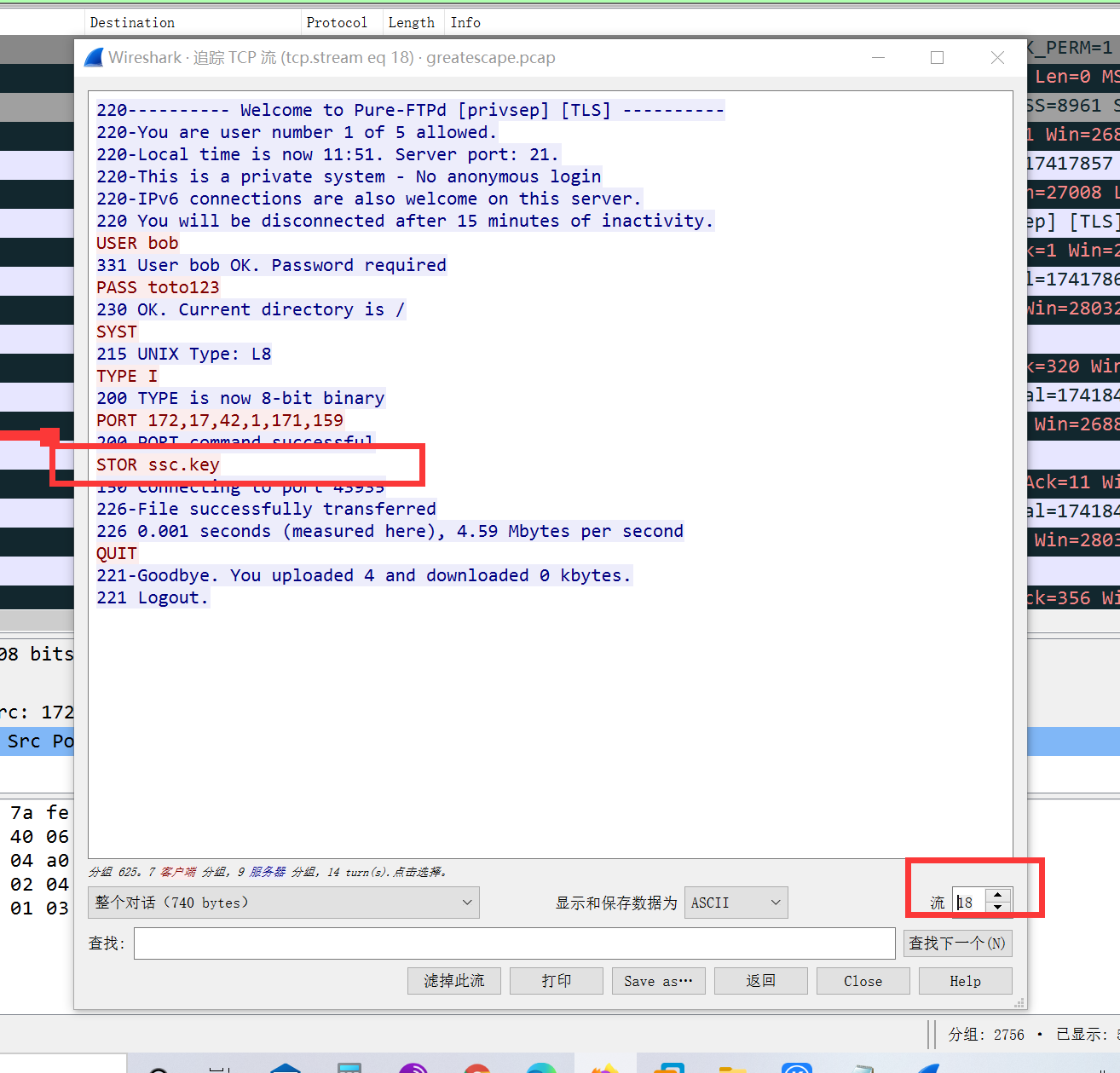Click the Help button
Image resolution: width=1120 pixels, height=1073 pixels.
[966, 981]
